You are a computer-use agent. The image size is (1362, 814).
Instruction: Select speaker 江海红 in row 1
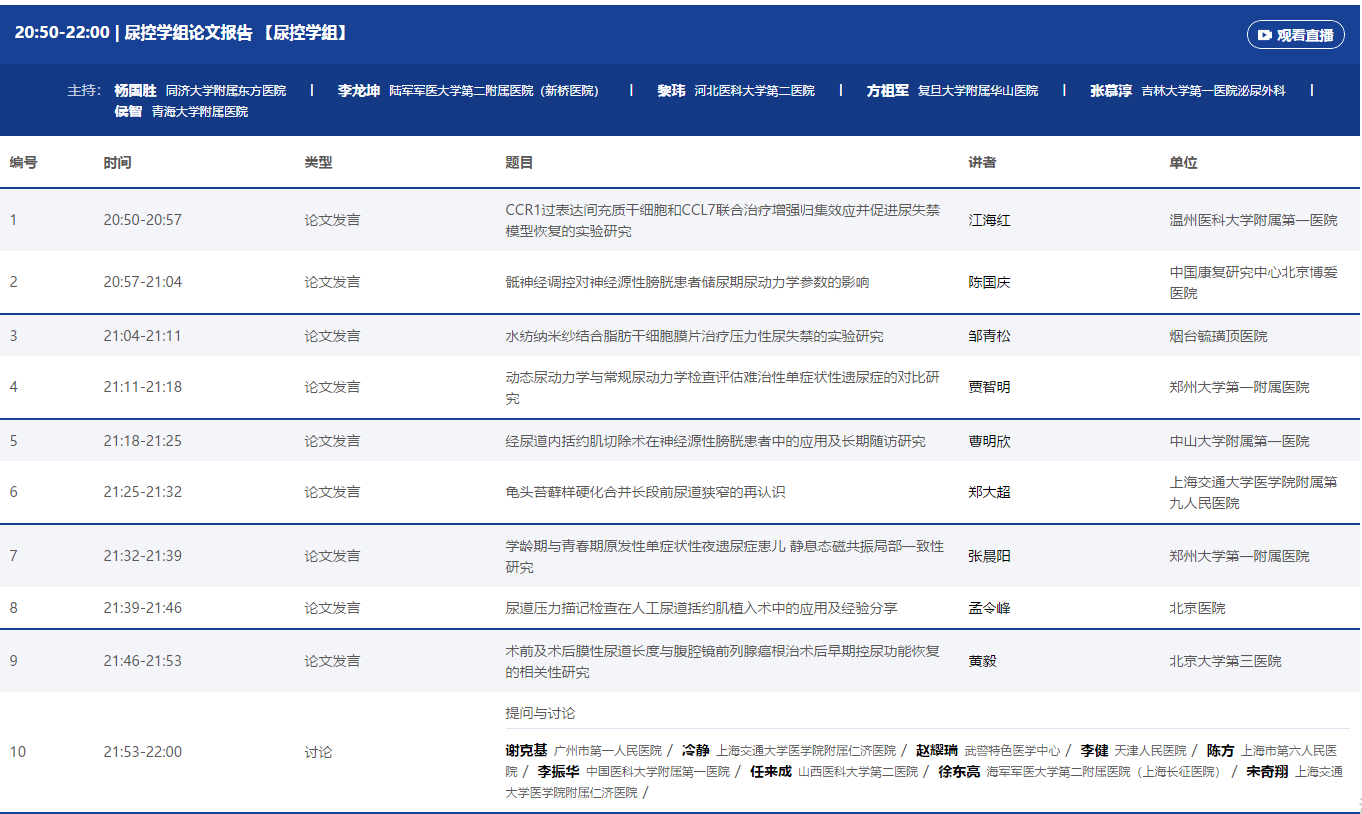pos(989,220)
